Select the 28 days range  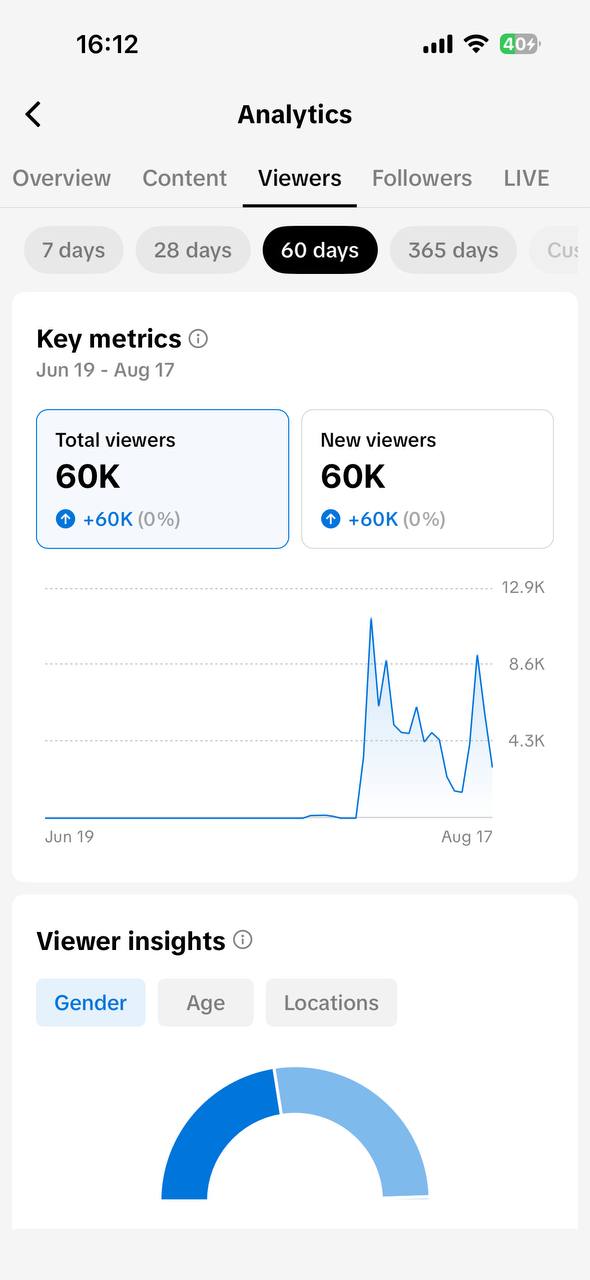(x=193, y=250)
